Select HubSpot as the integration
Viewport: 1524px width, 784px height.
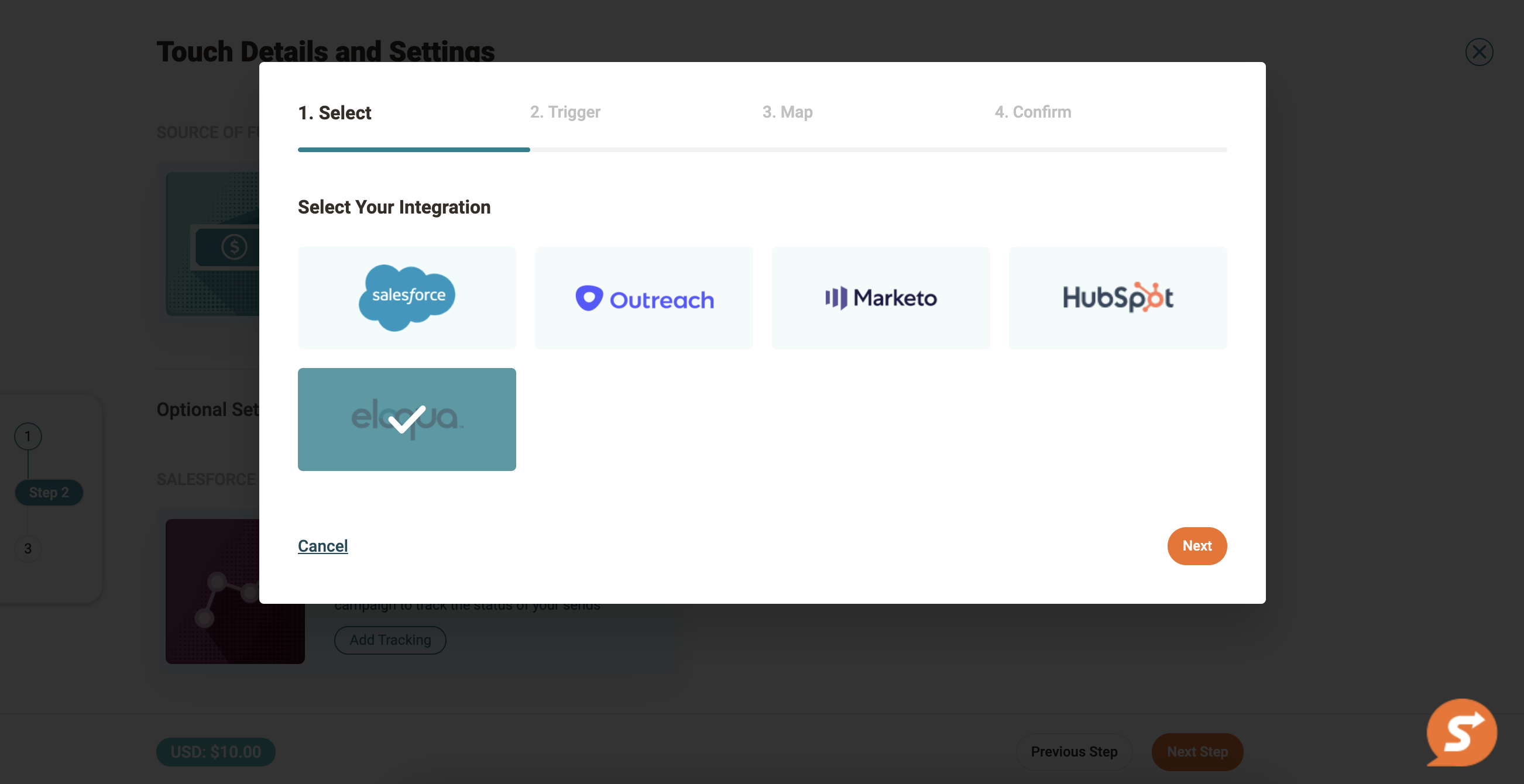(1118, 297)
